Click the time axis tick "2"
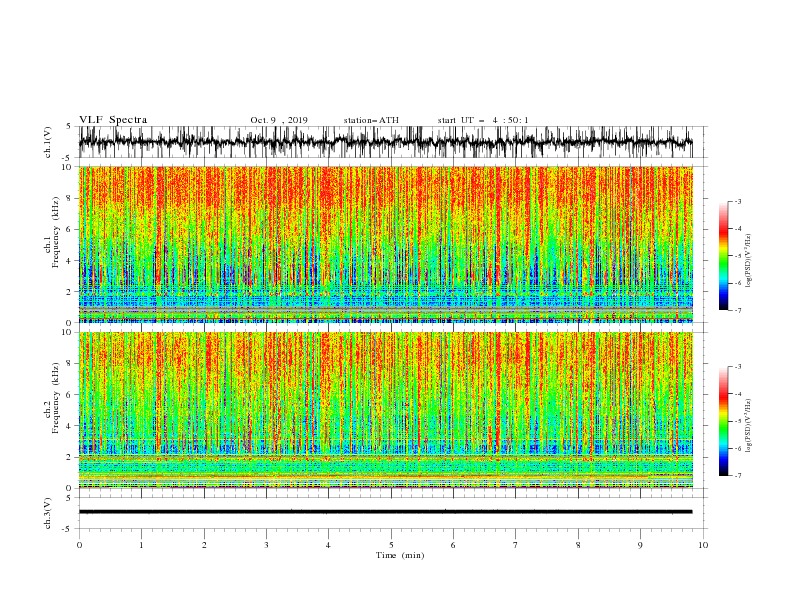This screenshot has height=612, width=792. pyautogui.click(x=204, y=545)
